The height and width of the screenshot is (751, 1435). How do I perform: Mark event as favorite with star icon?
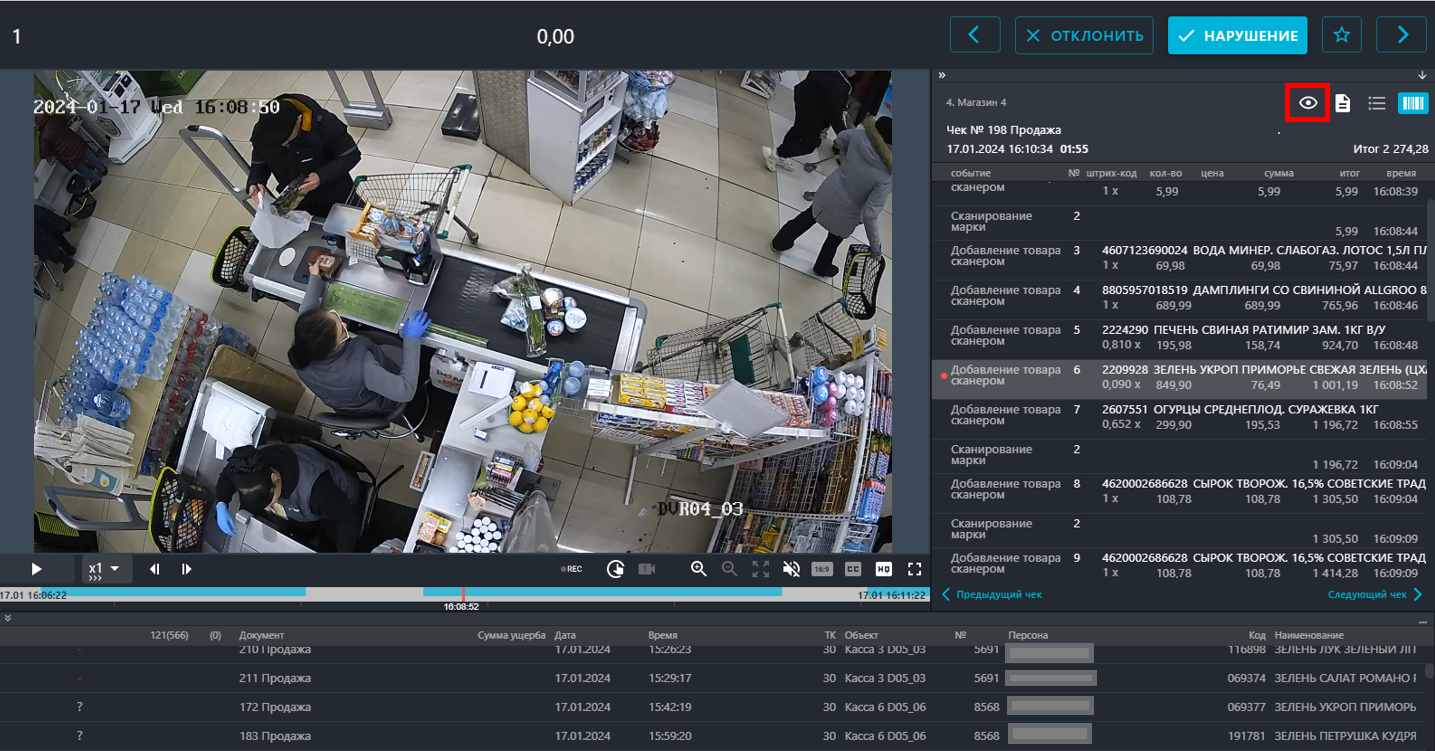(1341, 35)
